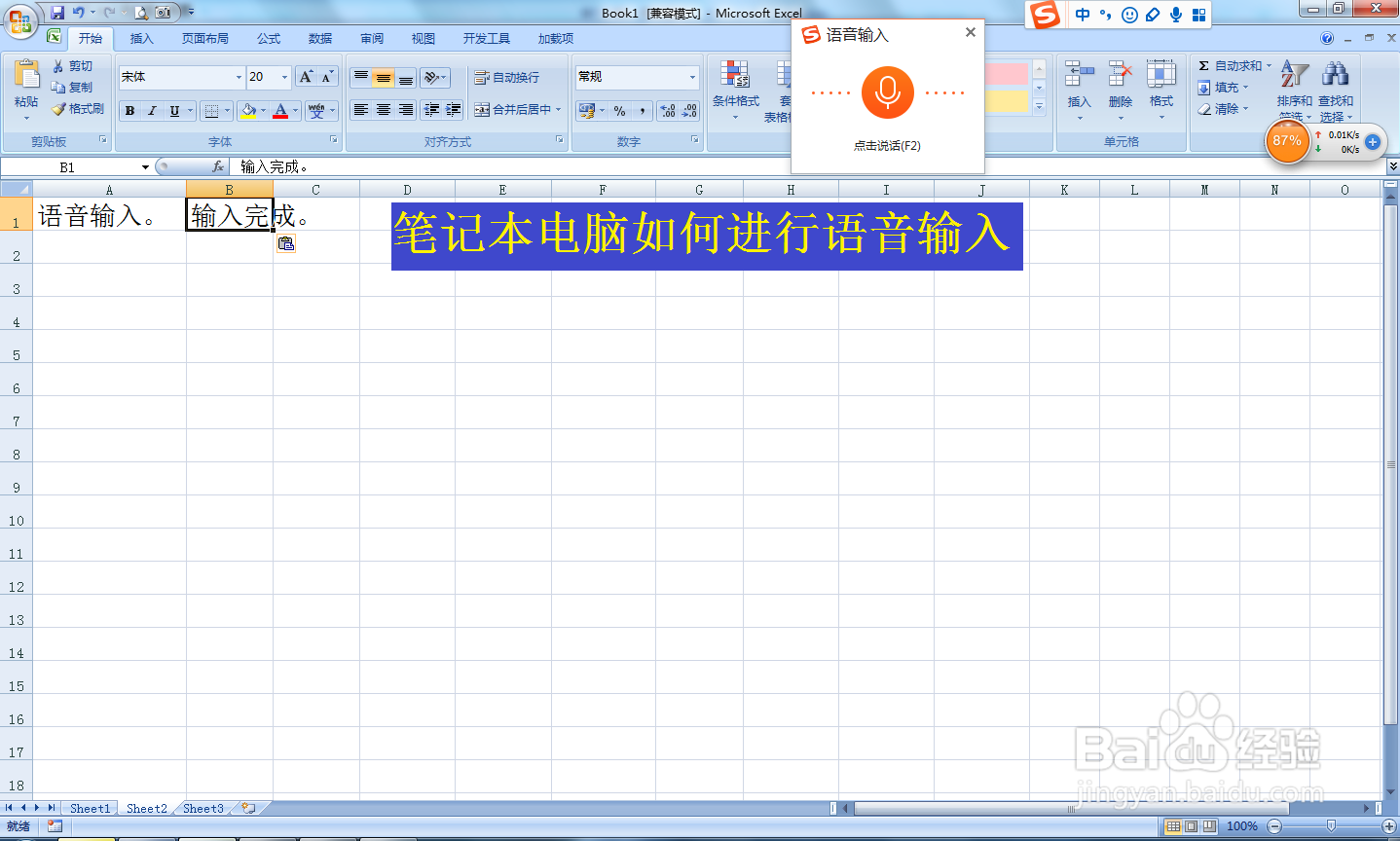
Task: Toggle italic formatting
Action: pyautogui.click(x=152, y=111)
